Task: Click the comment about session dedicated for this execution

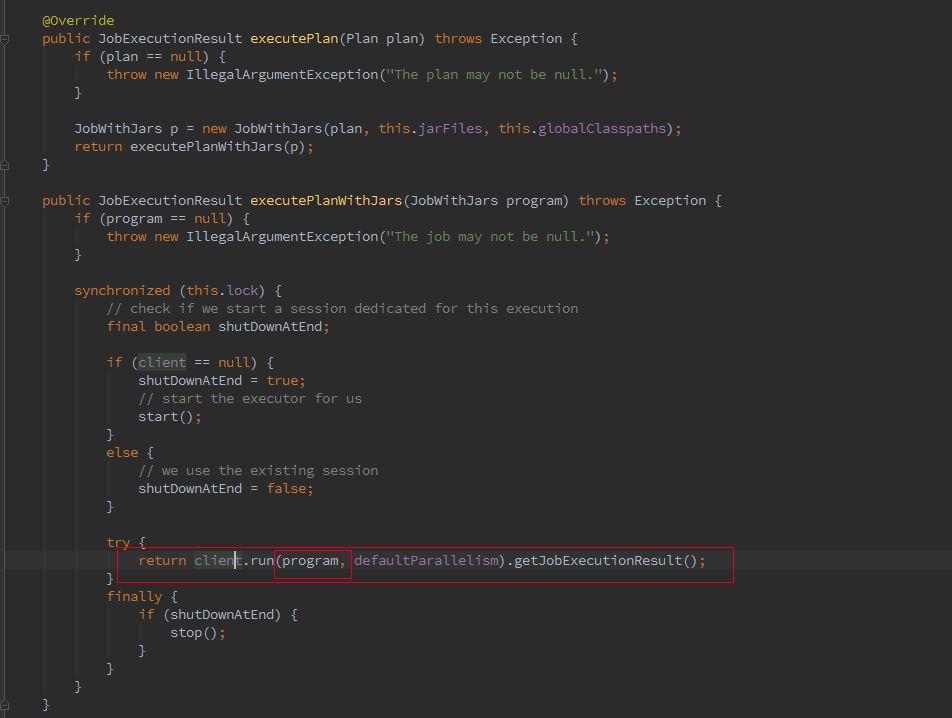Action: click(x=342, y=309)
